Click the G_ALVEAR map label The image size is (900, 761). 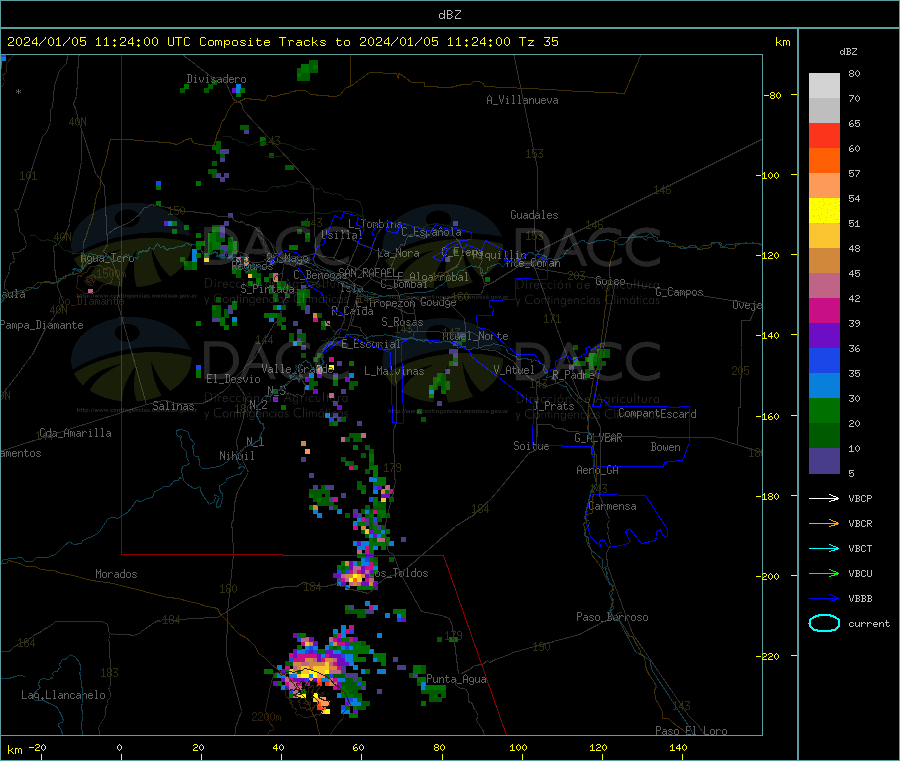click(598, 438)
